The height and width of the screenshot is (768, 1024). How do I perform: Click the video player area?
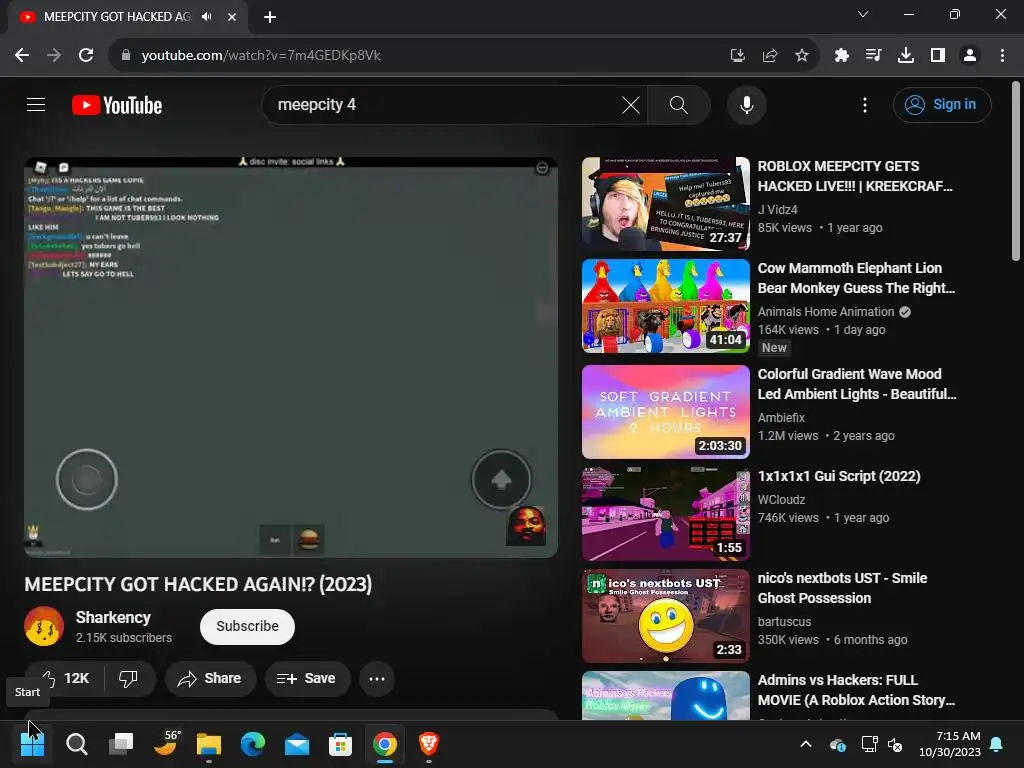click(x=291, y=357)
